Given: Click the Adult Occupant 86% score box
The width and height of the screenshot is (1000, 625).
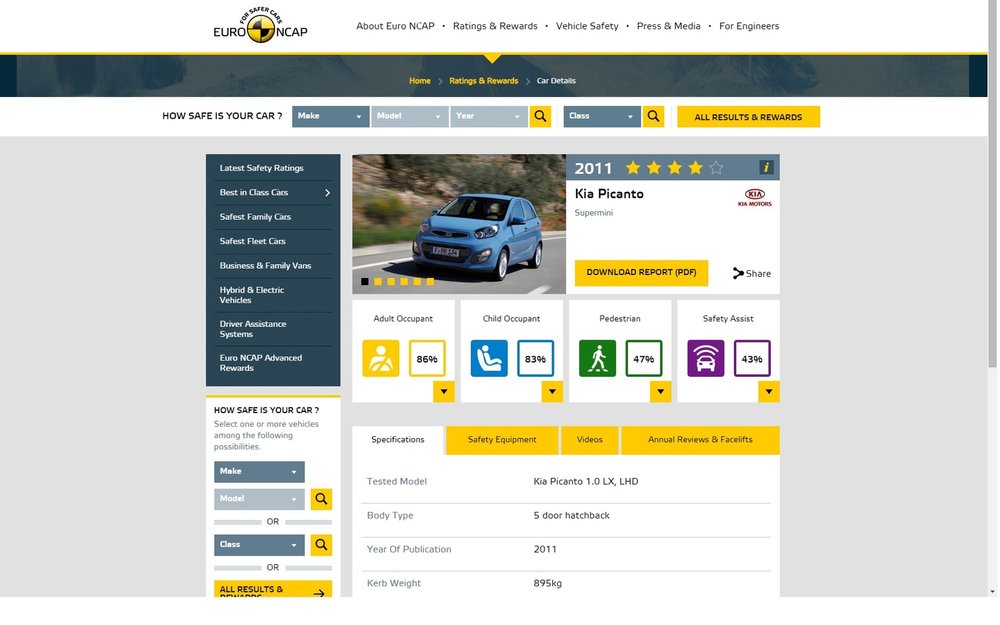Looking at the screenshot, I should coord(427,358).
